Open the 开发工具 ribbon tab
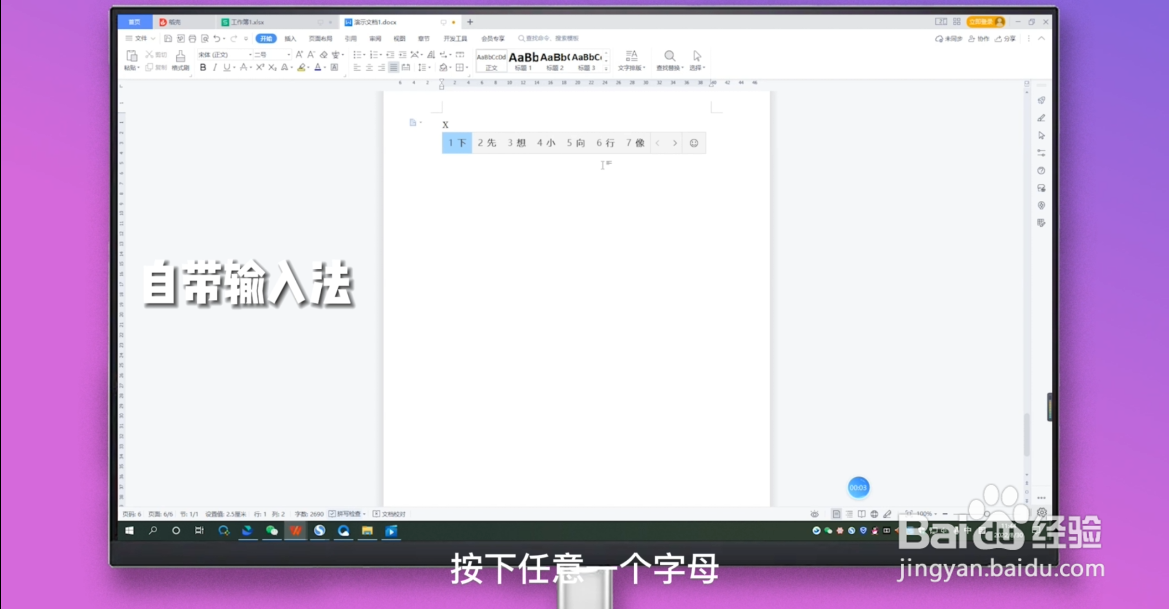The width and height of the screenshot is (1169, 609). [456, 39]
